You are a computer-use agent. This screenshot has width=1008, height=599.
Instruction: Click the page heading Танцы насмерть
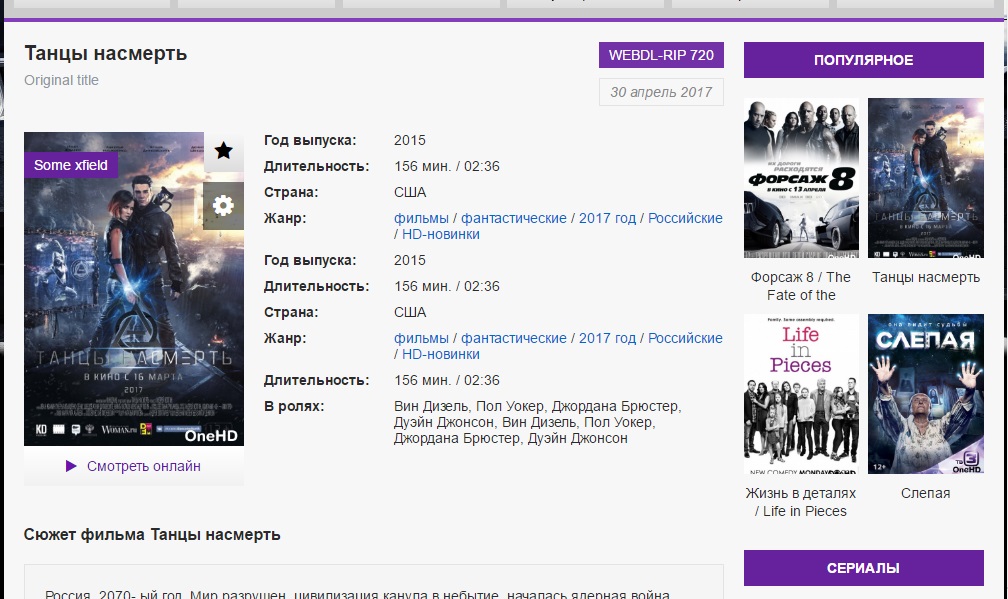point(105,53)
